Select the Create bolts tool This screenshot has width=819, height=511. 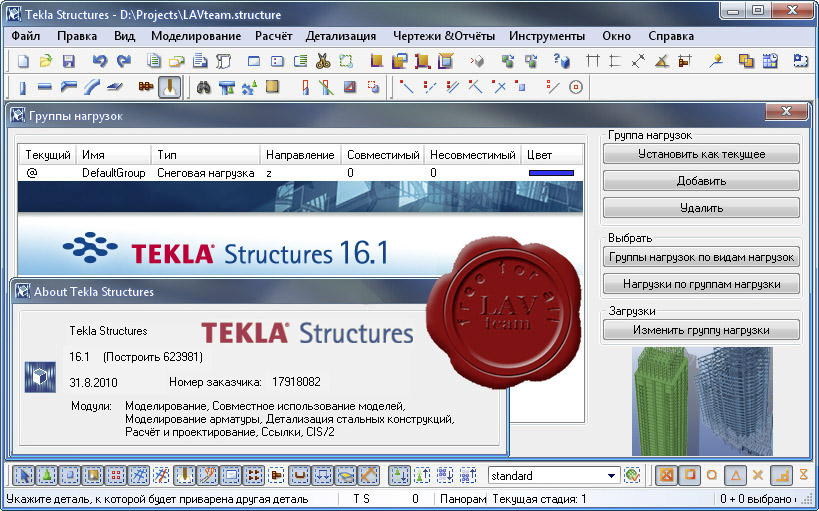tap(146, 87)
